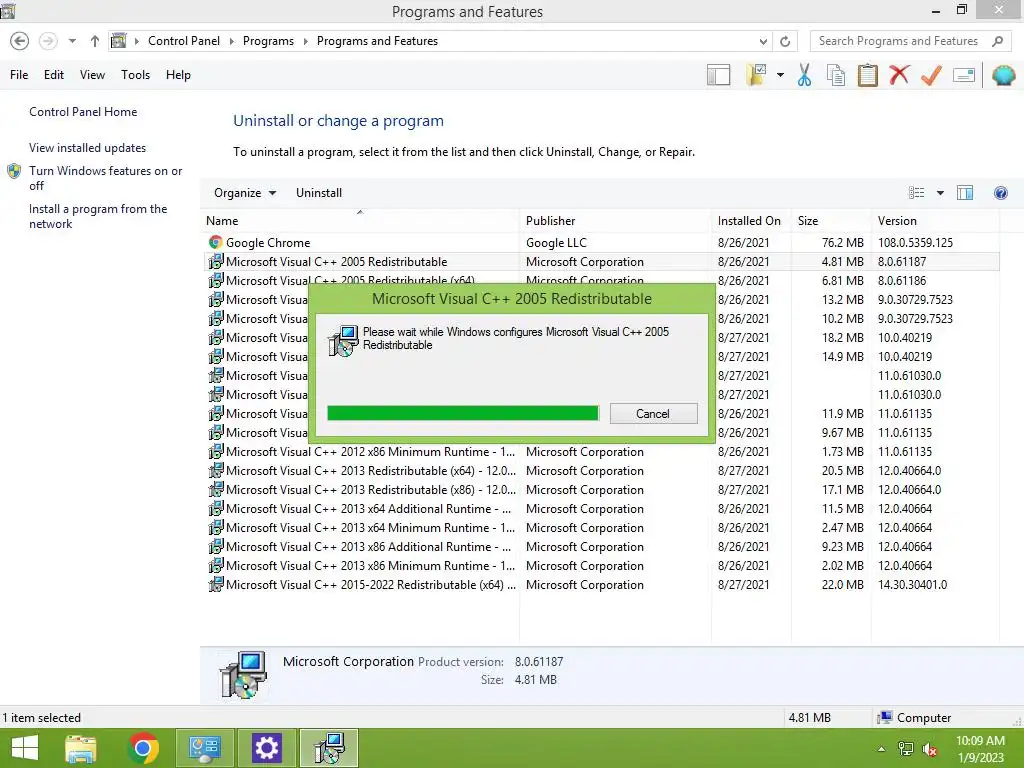The image size is (1024, 768).
Task: Open the File menu
Action: pyautogui.click(x=19, y=74)
